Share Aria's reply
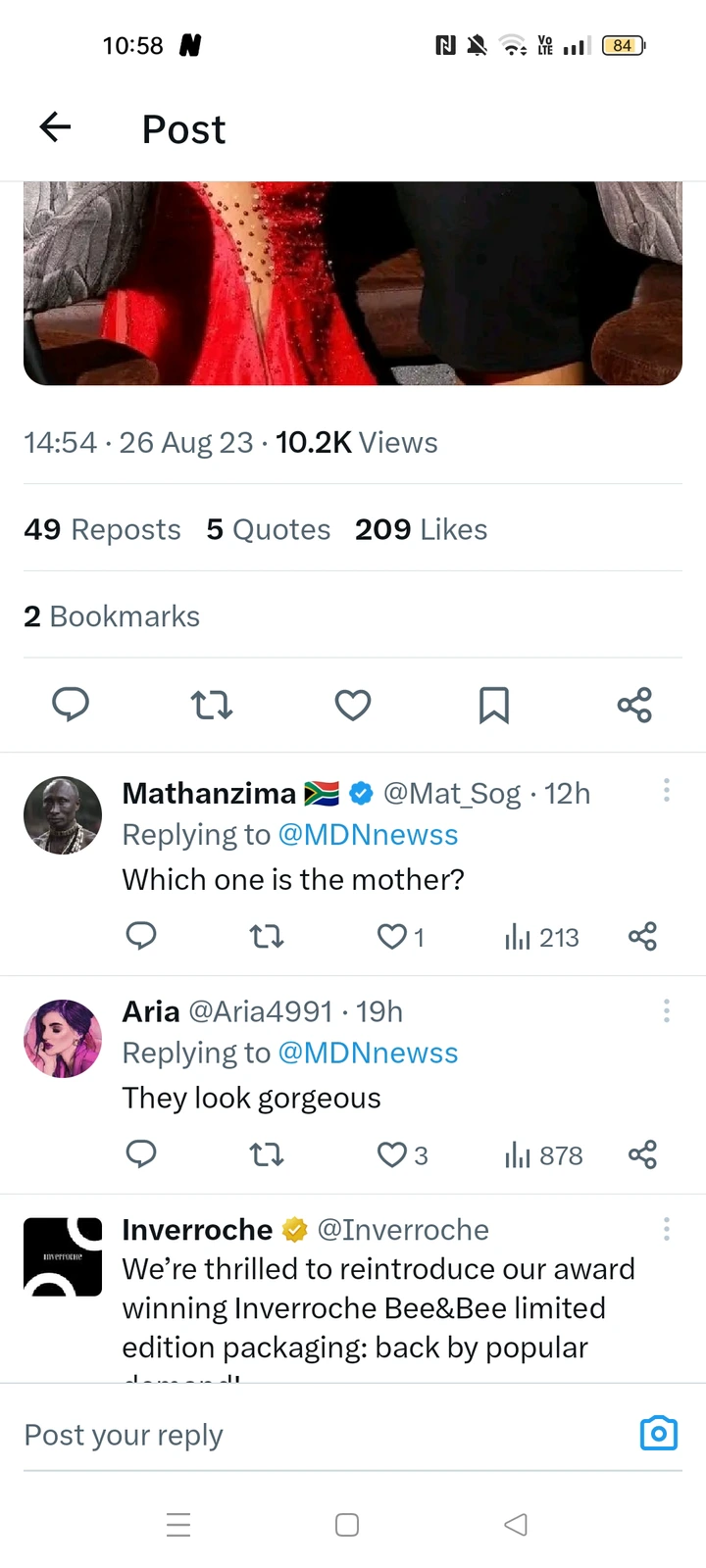The image size is (706, 1568). click(x=642, y=1155)
